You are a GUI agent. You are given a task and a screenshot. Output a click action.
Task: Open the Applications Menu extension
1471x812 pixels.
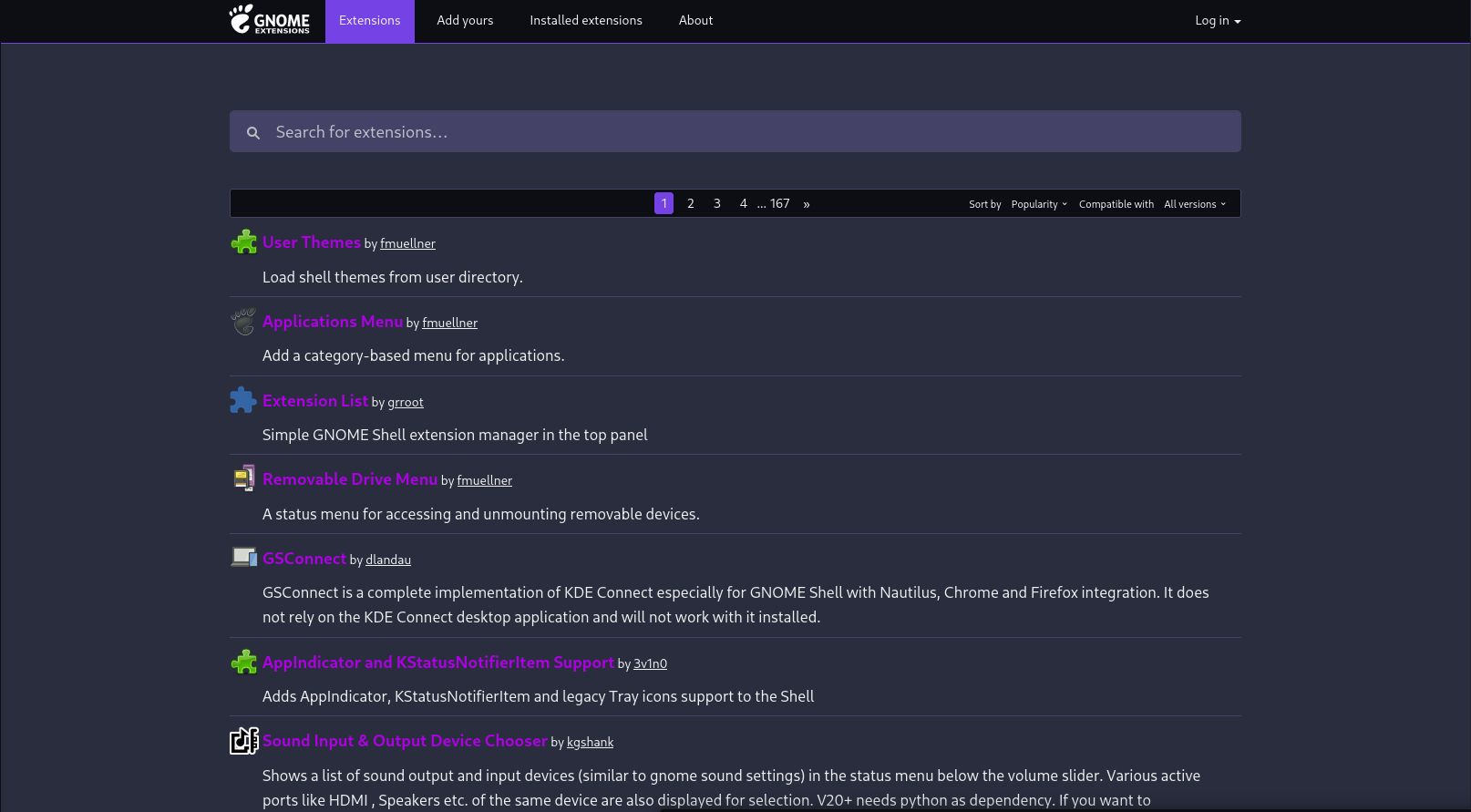333,321
